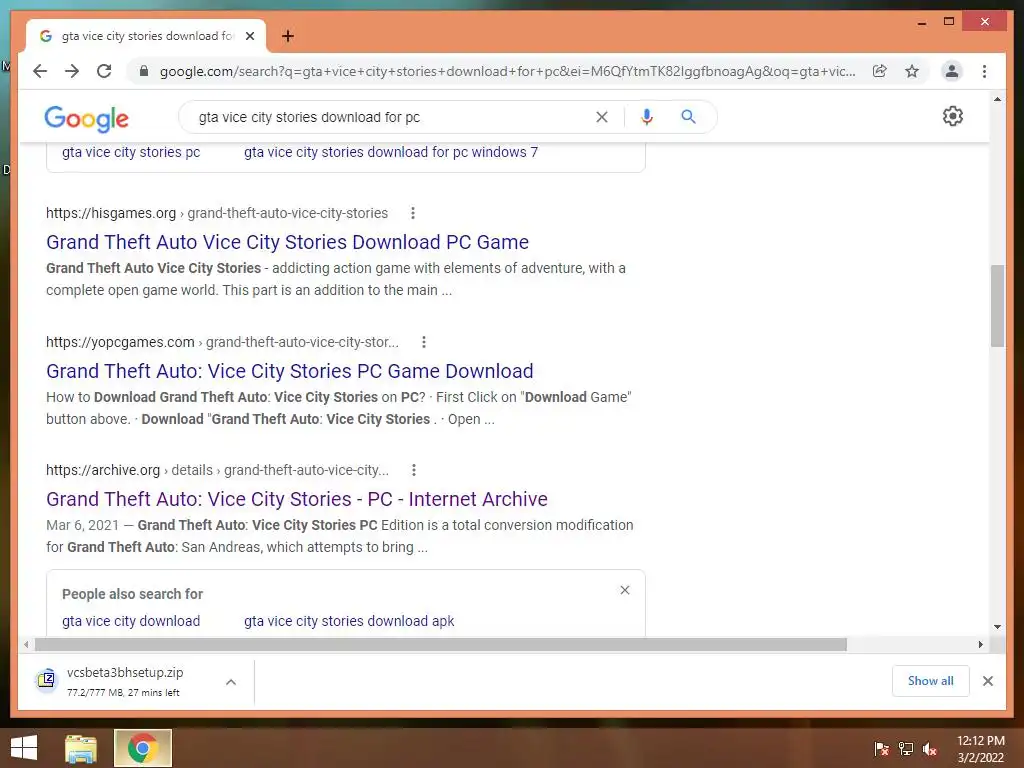Click the yopcgames.com result URL text
Viewport: 1024px width, 768px height.
tap(222, 342)
